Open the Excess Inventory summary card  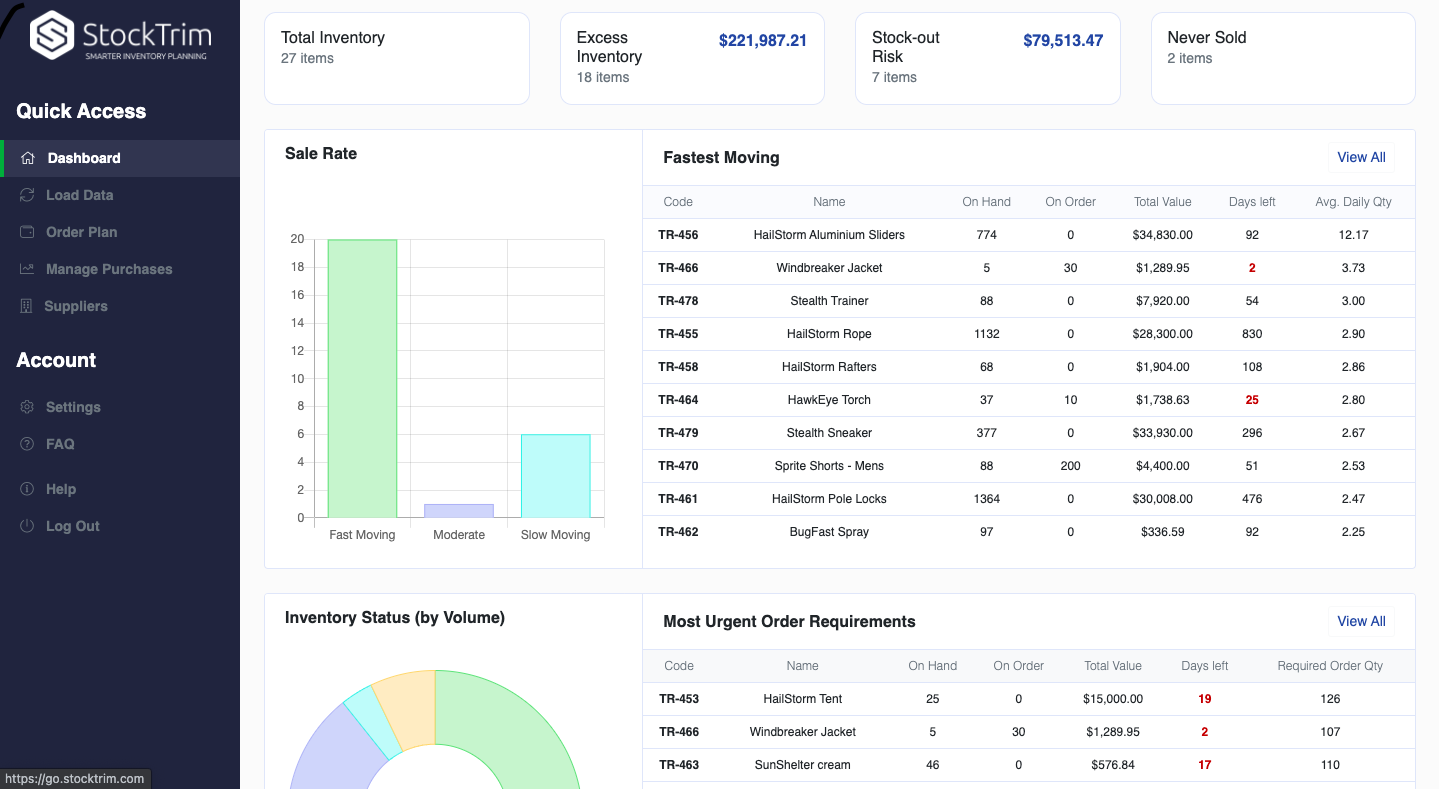point(692,58)
